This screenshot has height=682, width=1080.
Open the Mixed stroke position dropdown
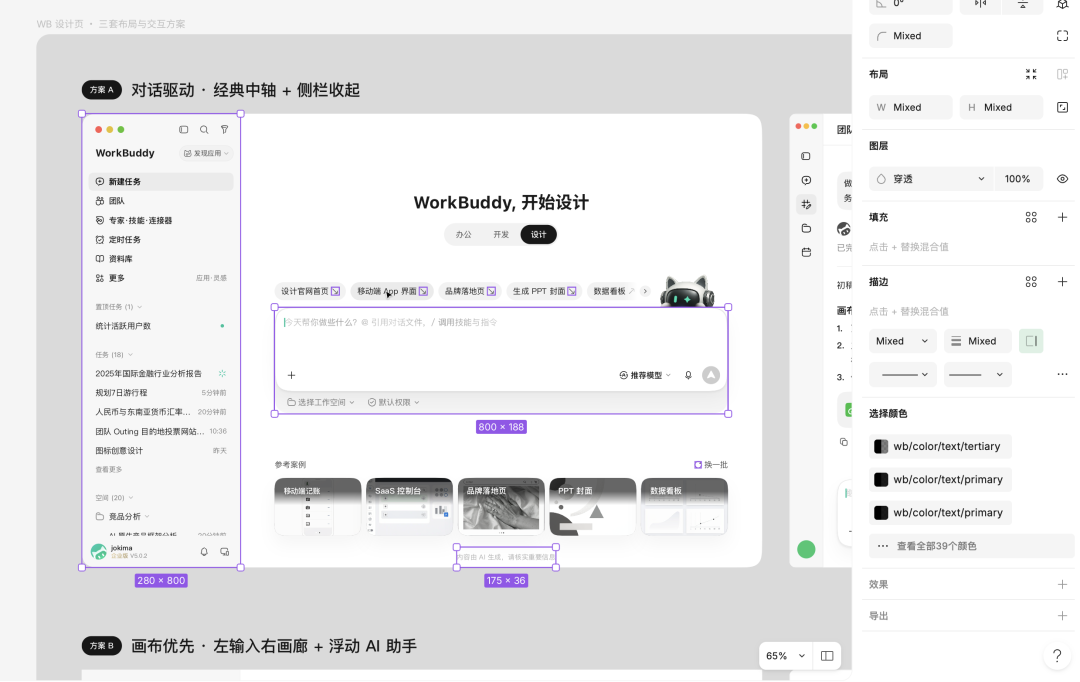point(902,341)
